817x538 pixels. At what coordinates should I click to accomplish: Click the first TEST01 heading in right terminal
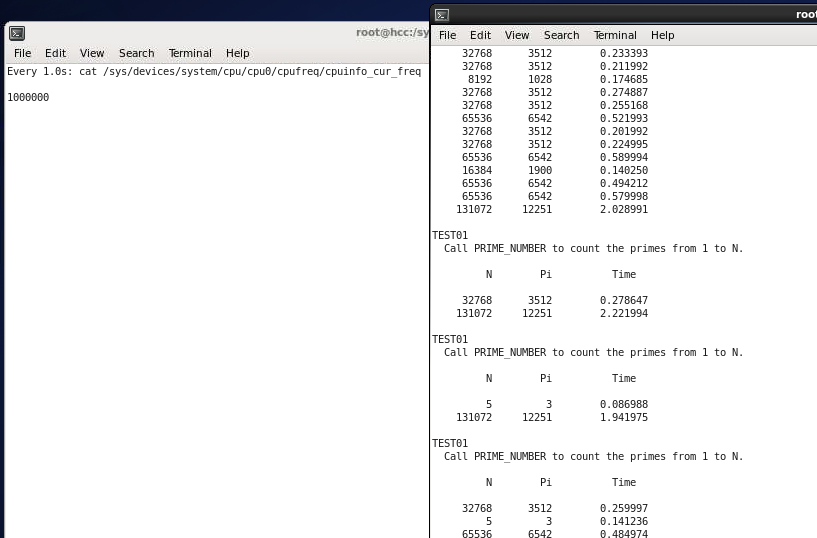pos(450,235)
